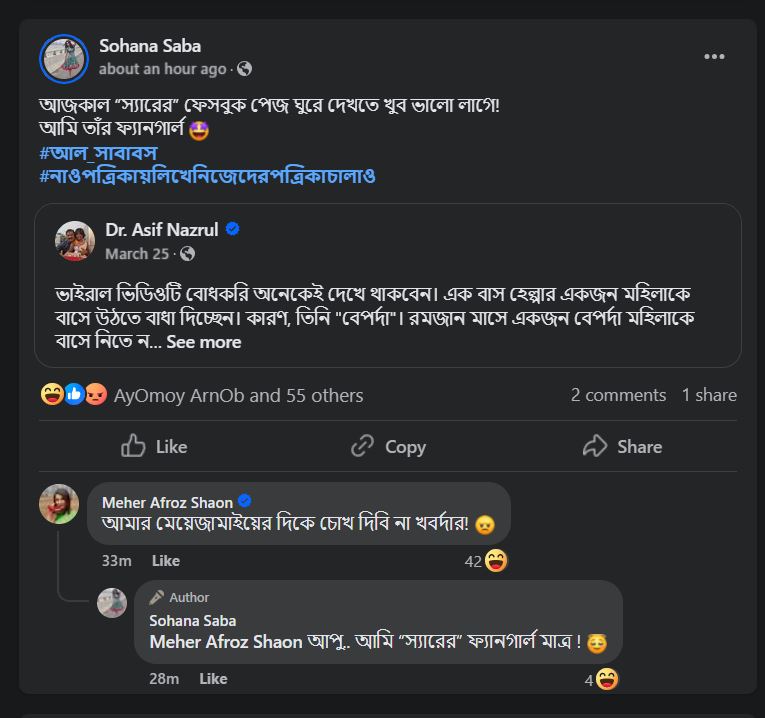Click the laughing reaction on Sohana's reply

[x=607, y=679]
